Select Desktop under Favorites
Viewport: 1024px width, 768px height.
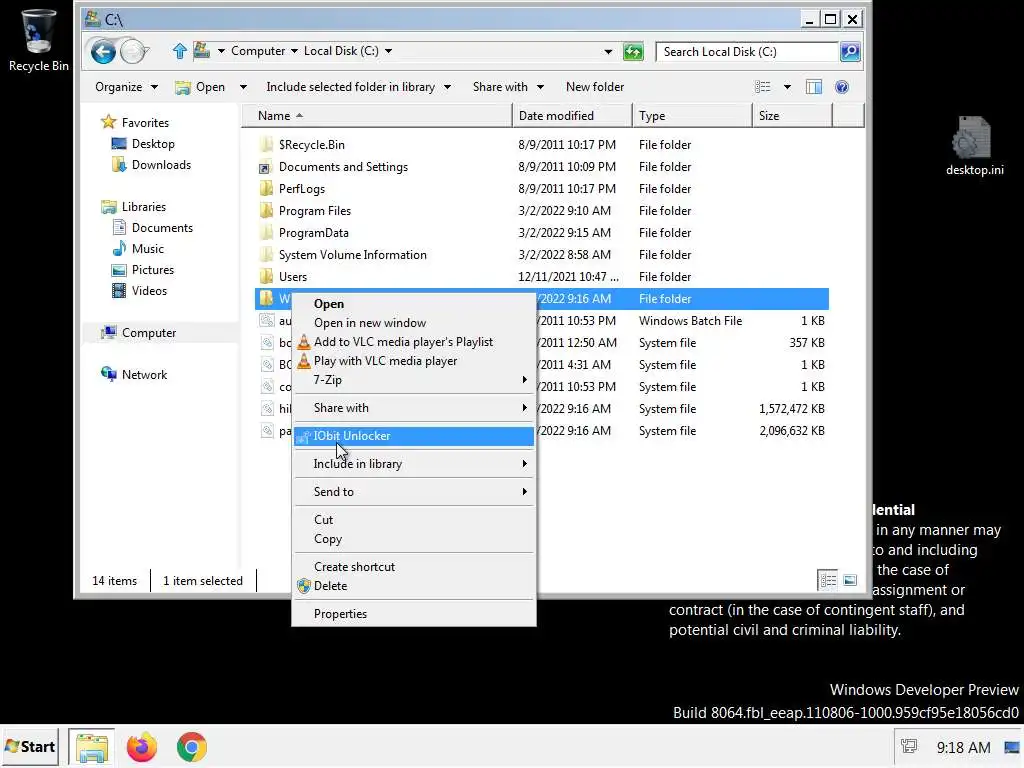[153, 144]
